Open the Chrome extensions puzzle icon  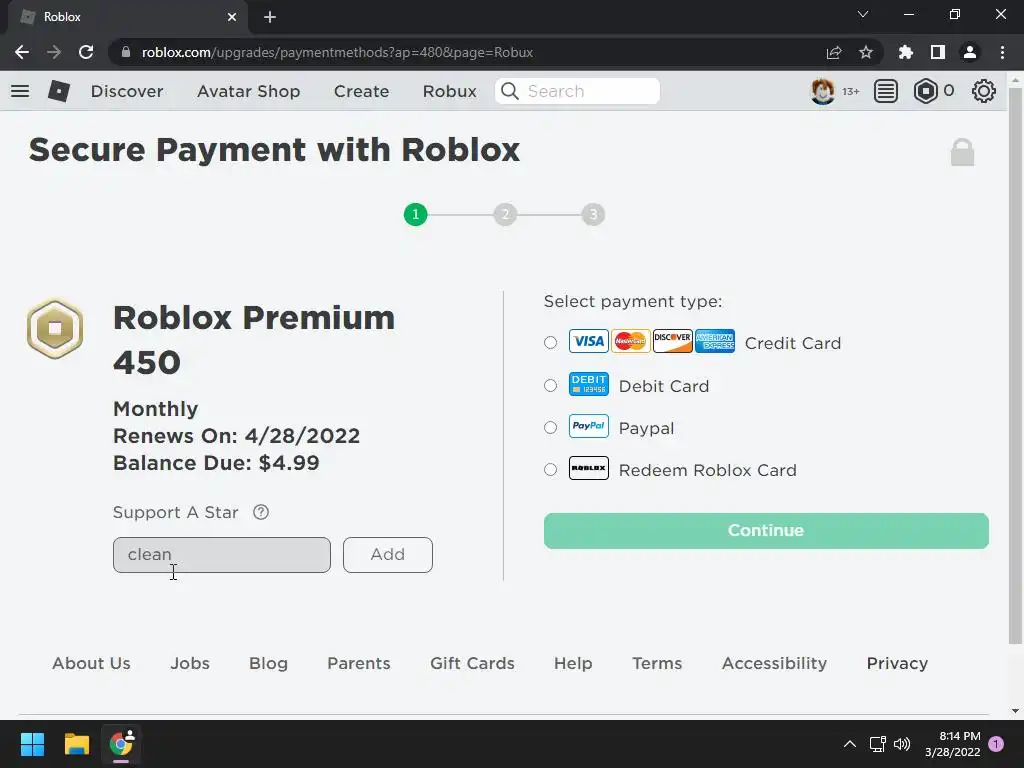click(x=906, y=52)
